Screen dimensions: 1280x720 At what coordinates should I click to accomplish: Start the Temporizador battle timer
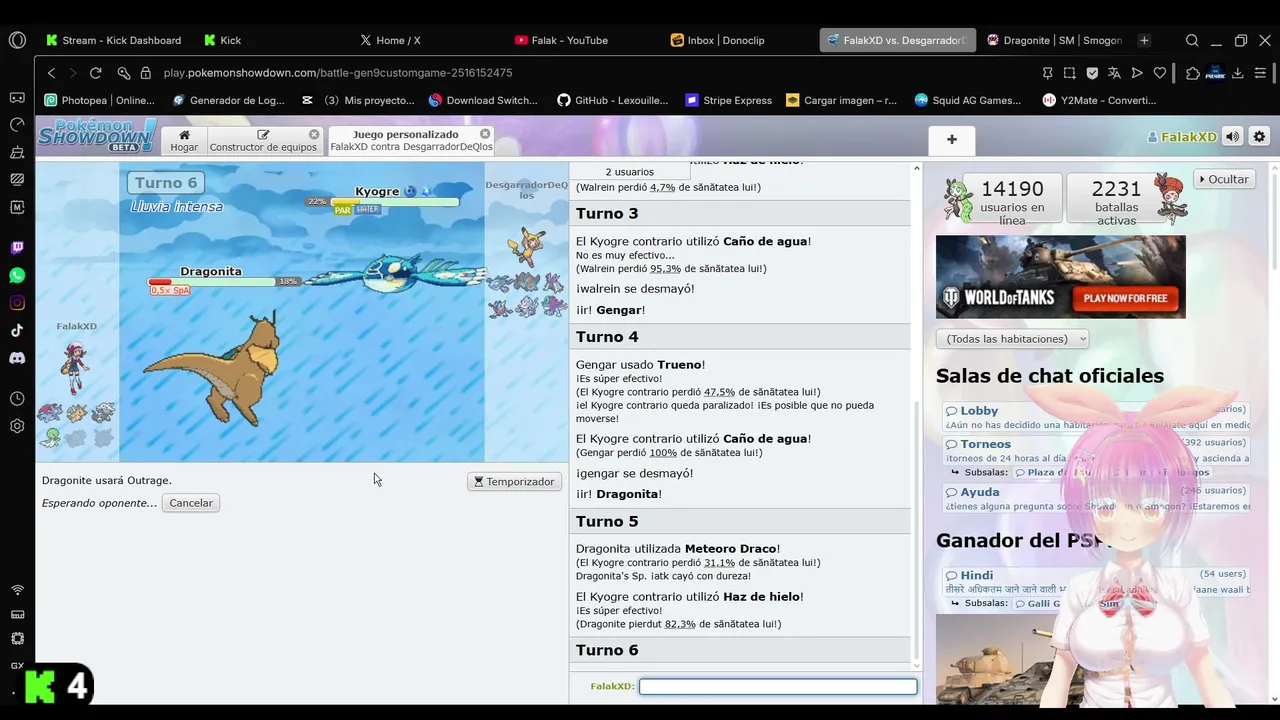514,482
